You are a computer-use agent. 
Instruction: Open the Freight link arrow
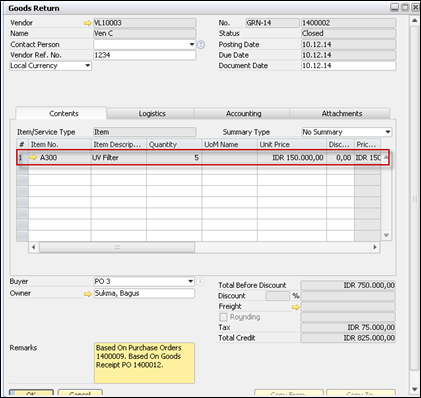296,307
